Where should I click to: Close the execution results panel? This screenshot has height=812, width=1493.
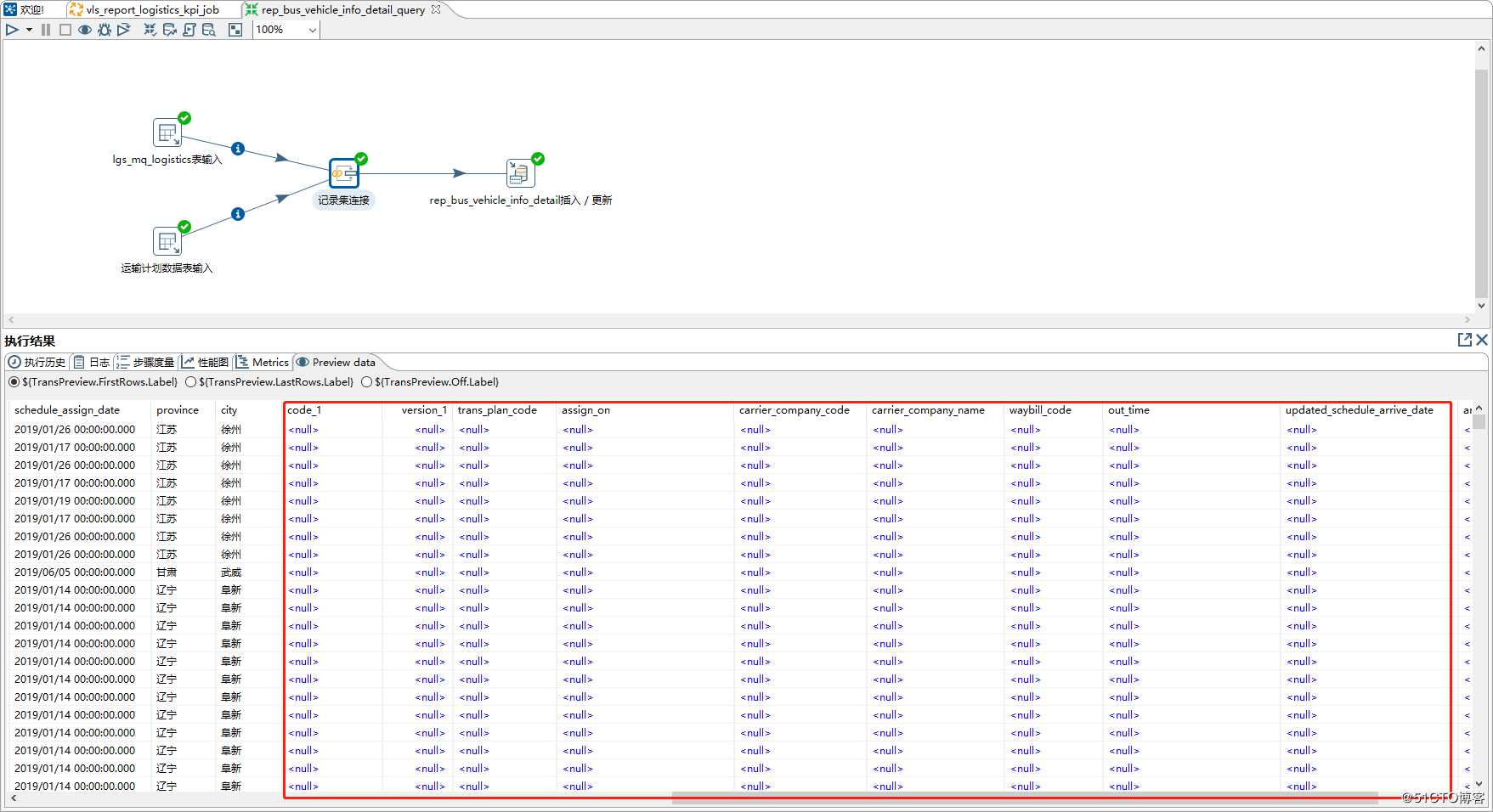[x=1482, y=340]
